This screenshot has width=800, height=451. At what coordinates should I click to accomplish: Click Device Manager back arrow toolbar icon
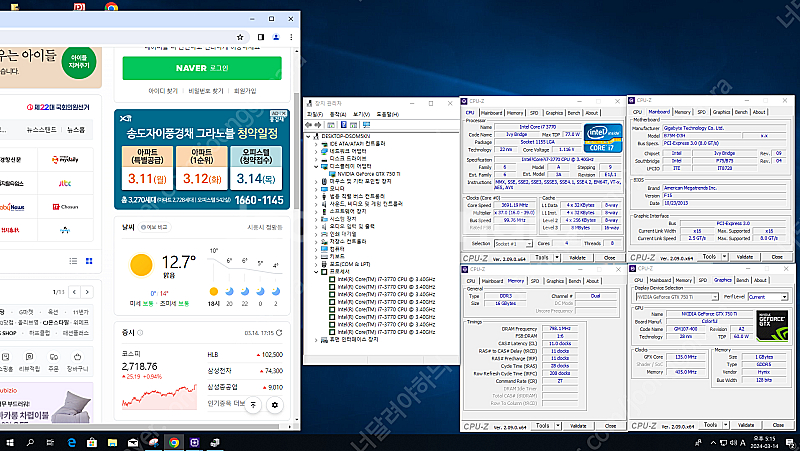tap(308, 125)
